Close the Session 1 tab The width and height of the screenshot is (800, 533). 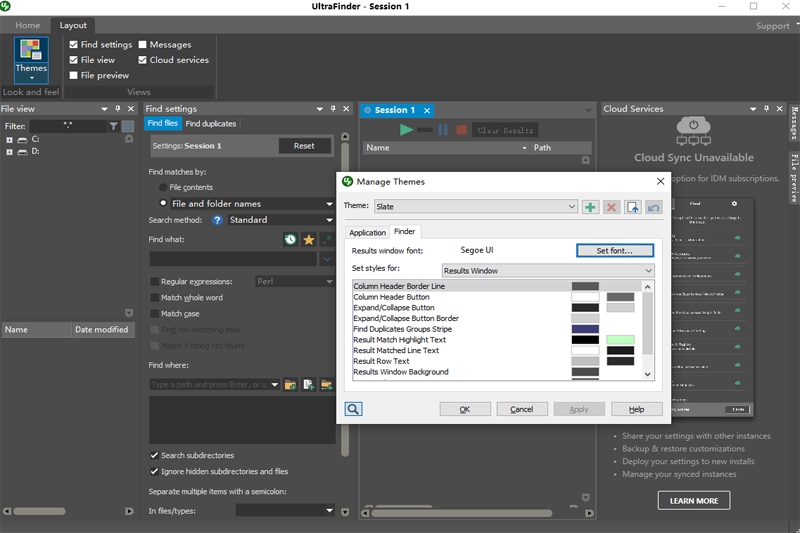tap(427, 110)
